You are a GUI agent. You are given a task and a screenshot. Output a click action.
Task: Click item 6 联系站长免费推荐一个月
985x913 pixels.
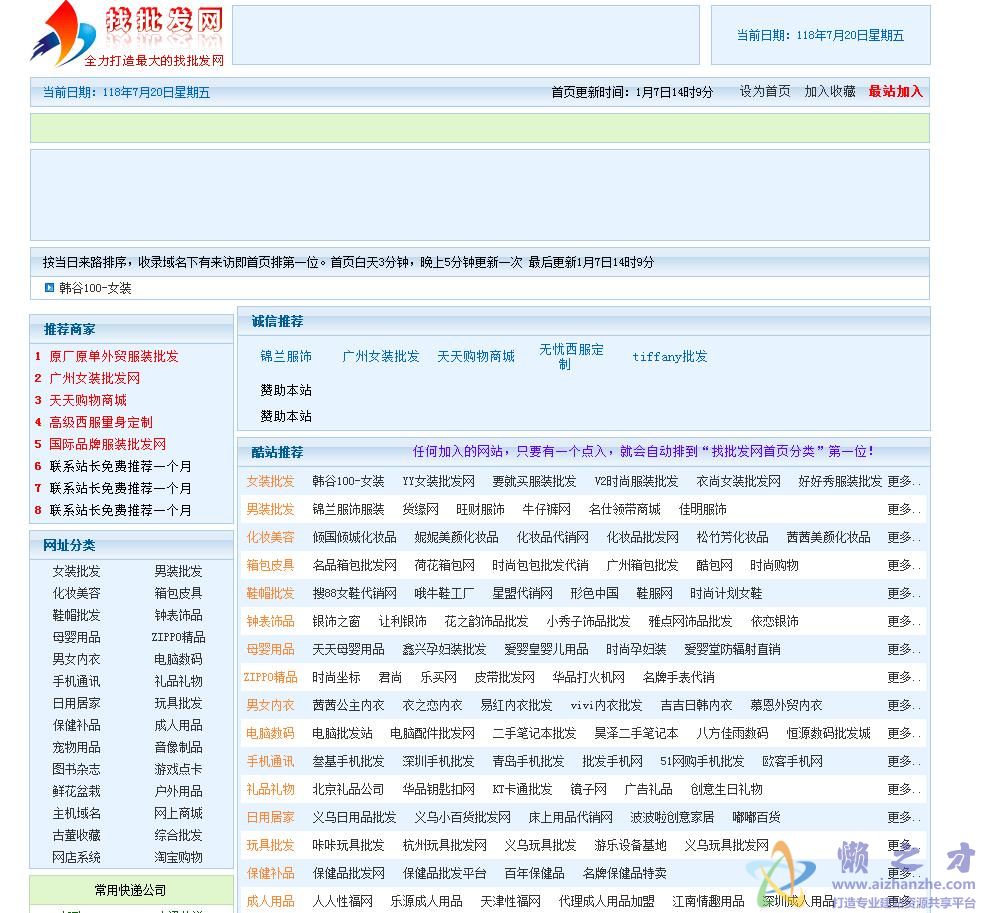coord(120,466)
